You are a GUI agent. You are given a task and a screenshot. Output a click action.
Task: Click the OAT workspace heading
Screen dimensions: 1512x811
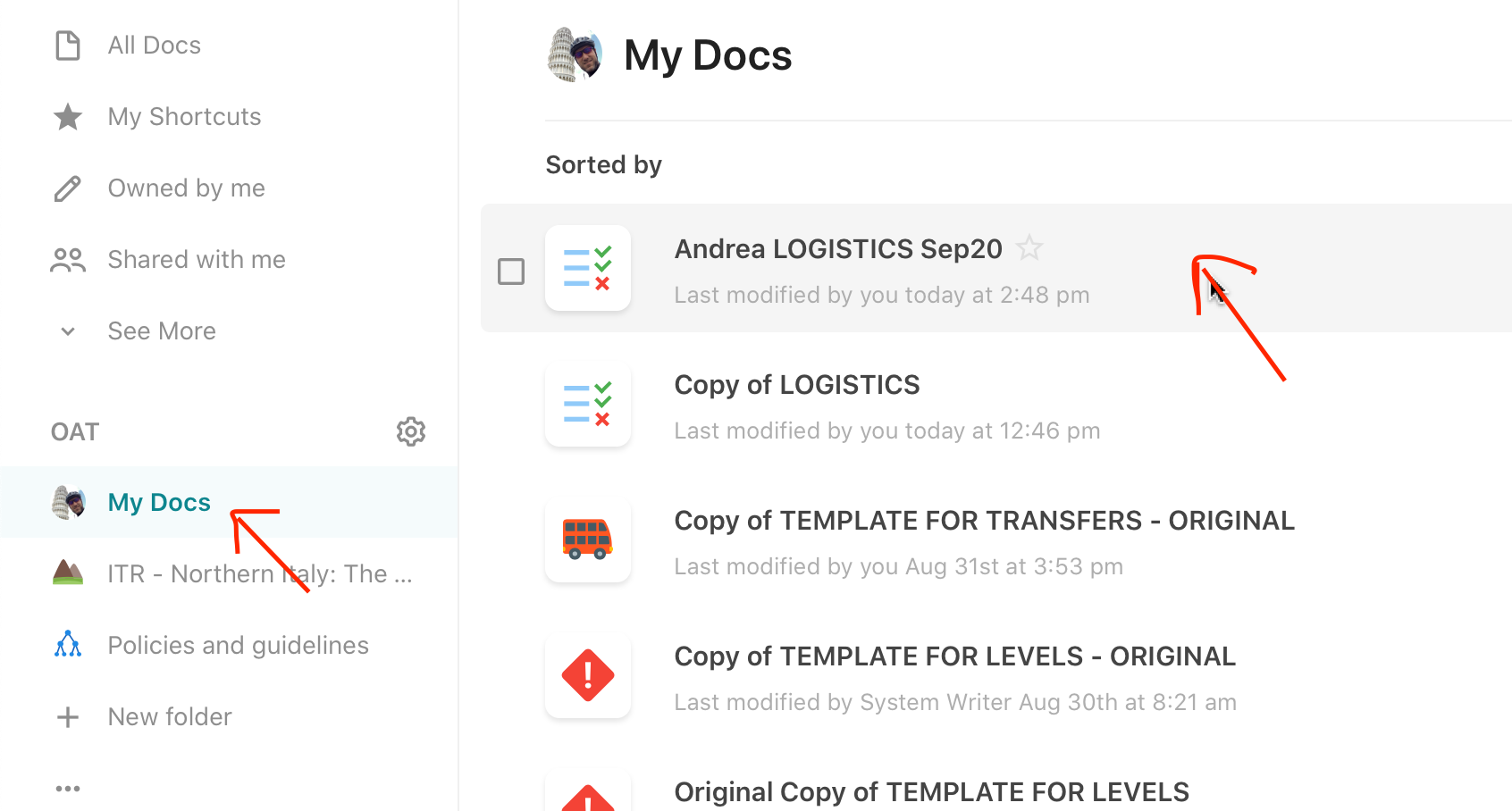(75, 432)
